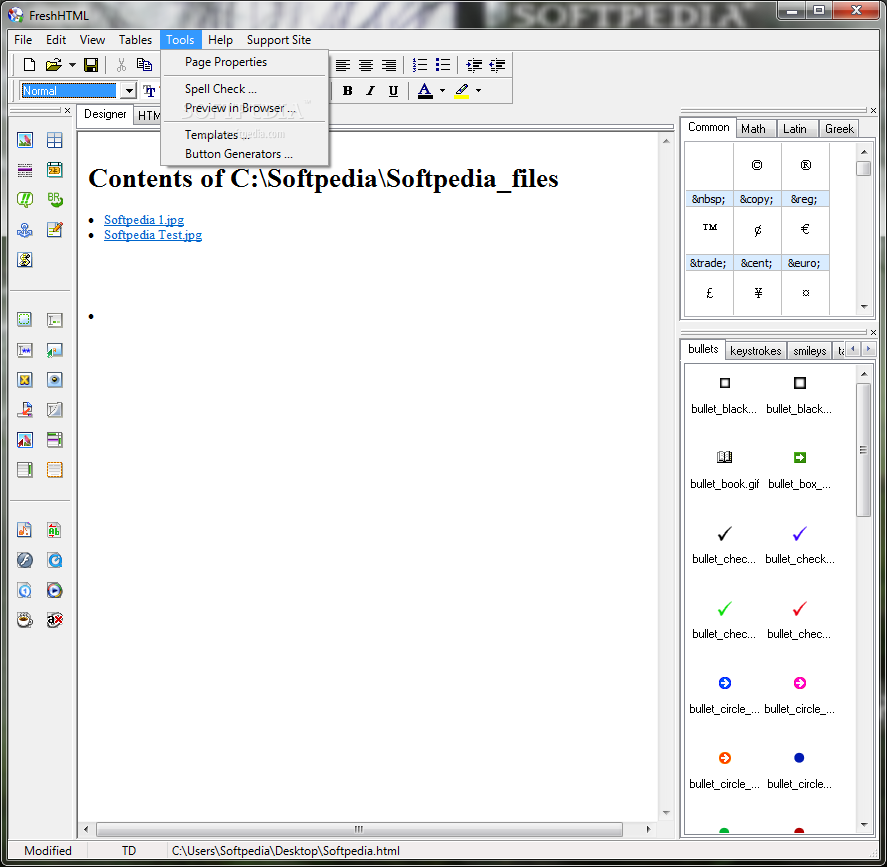Insert ActiveX control icon
887x867 pixels.
55,620
